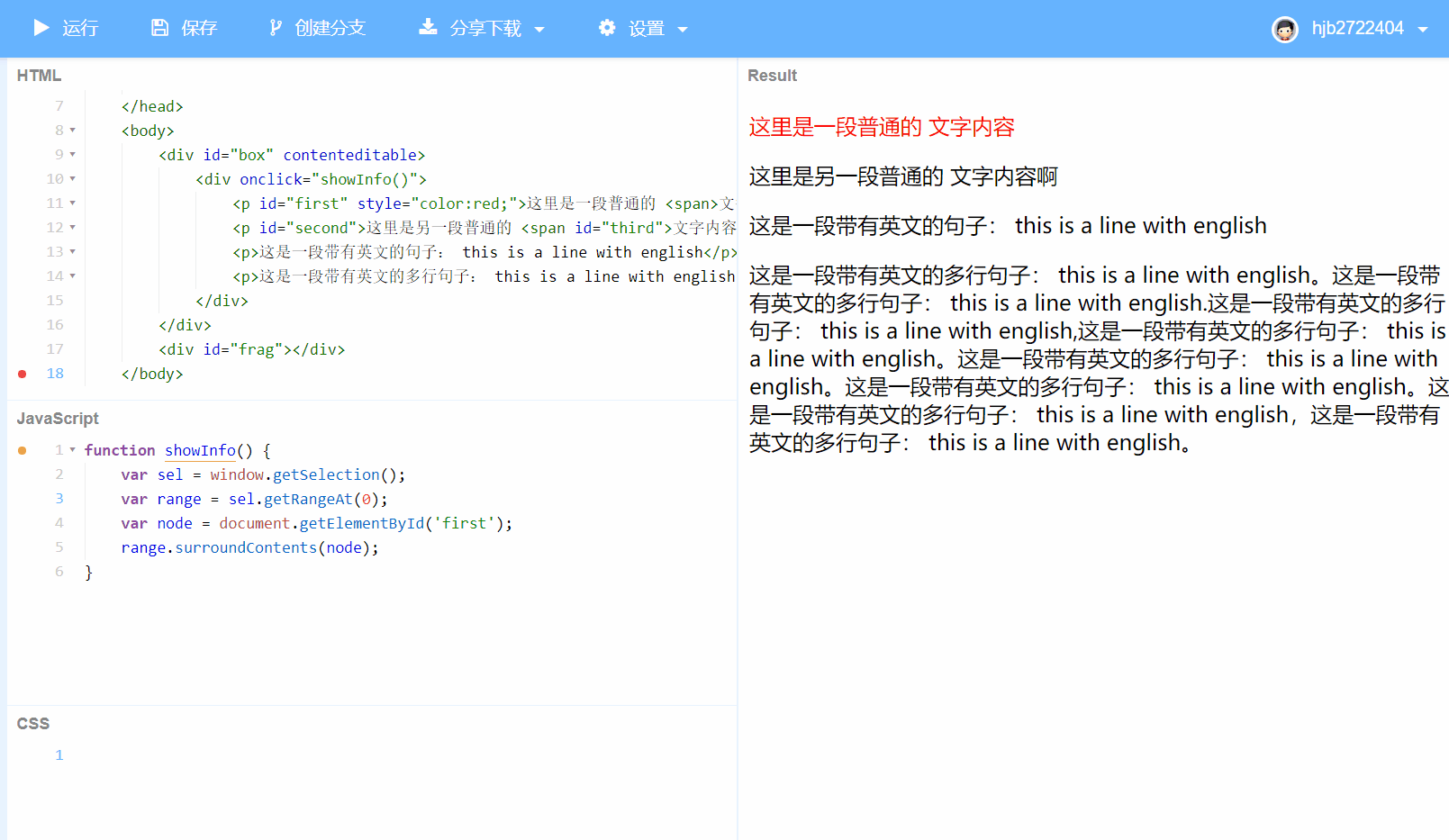Click HTML line number 17
The width and height of the screenshot is (1449, 840).
tap(55, 349)
